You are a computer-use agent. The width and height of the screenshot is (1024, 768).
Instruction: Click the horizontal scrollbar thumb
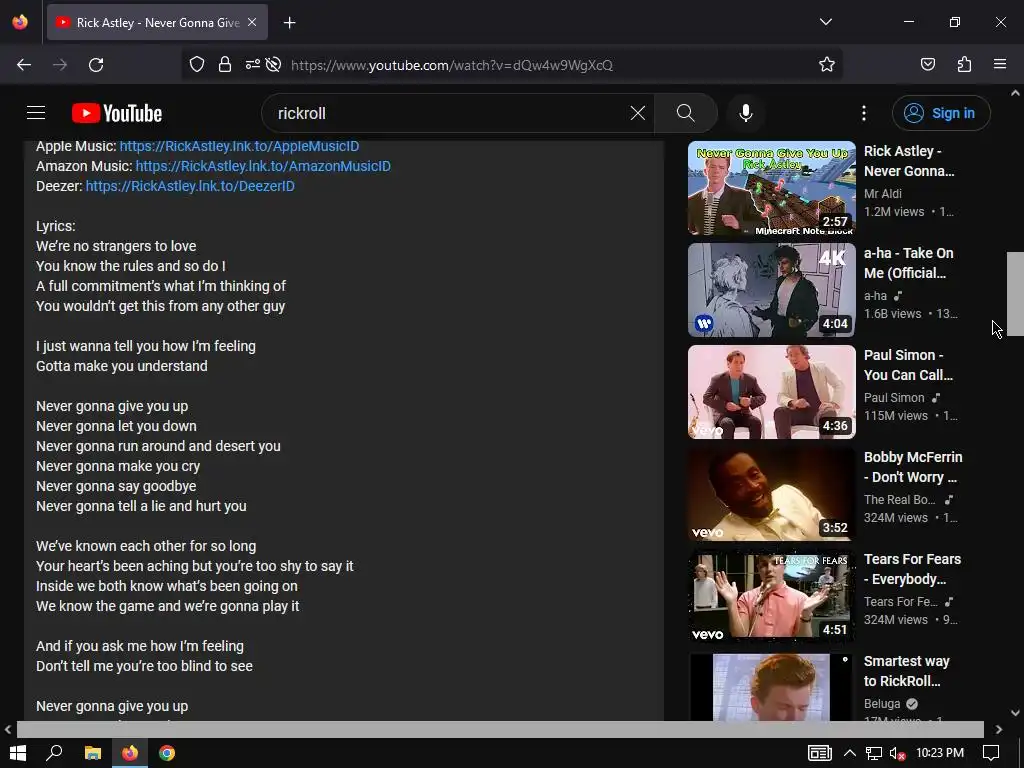(500, 729)
